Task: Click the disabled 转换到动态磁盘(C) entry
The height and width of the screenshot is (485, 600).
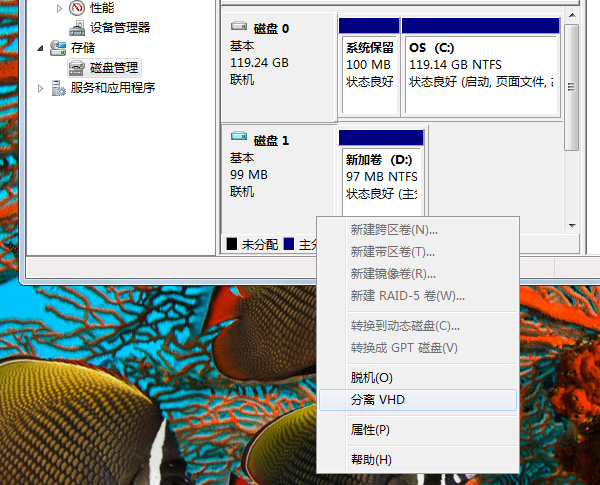Action: tap(418, 326)
